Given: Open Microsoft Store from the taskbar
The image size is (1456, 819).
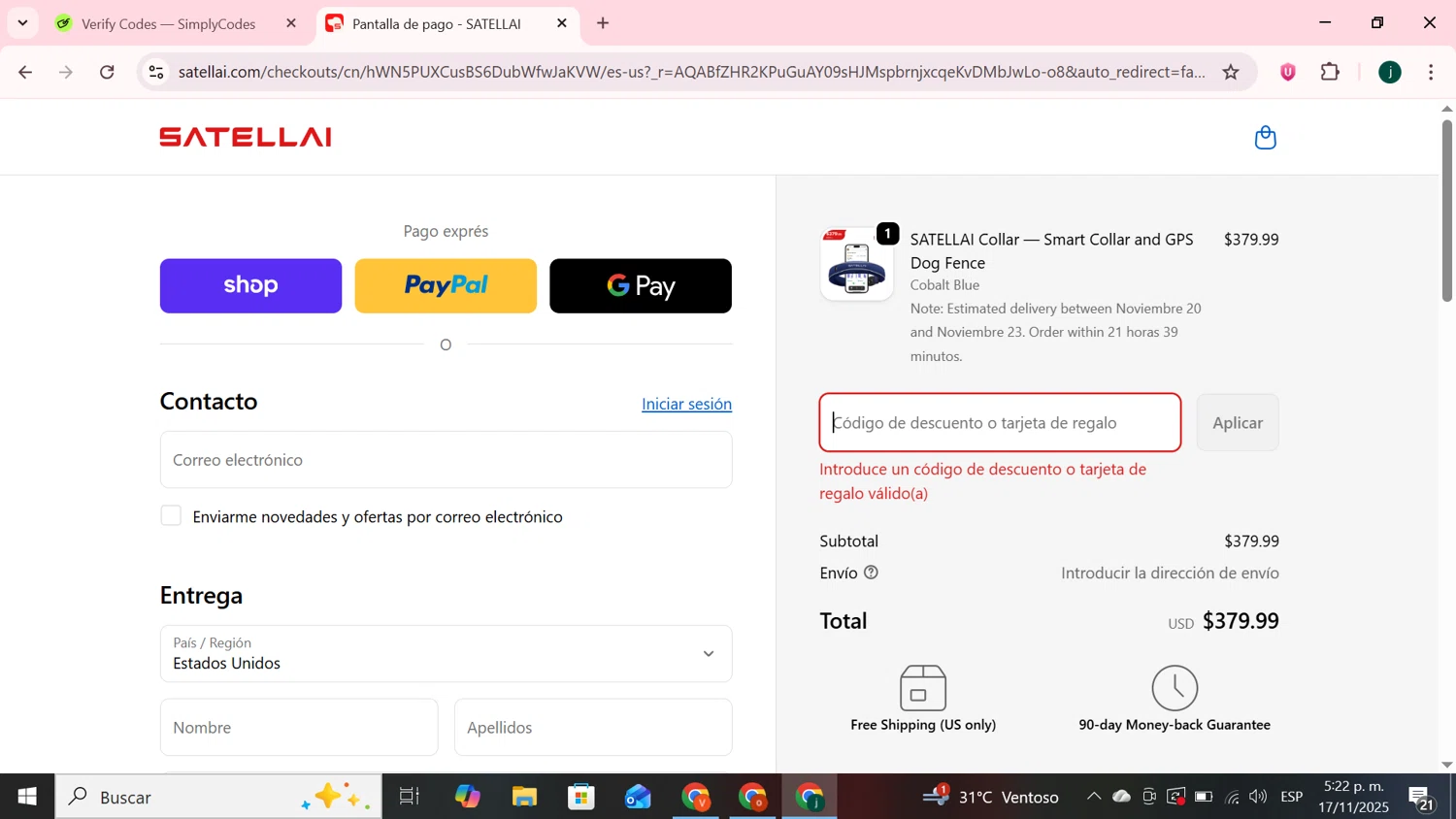Looking at the screenshot, I should coord(581,797).
